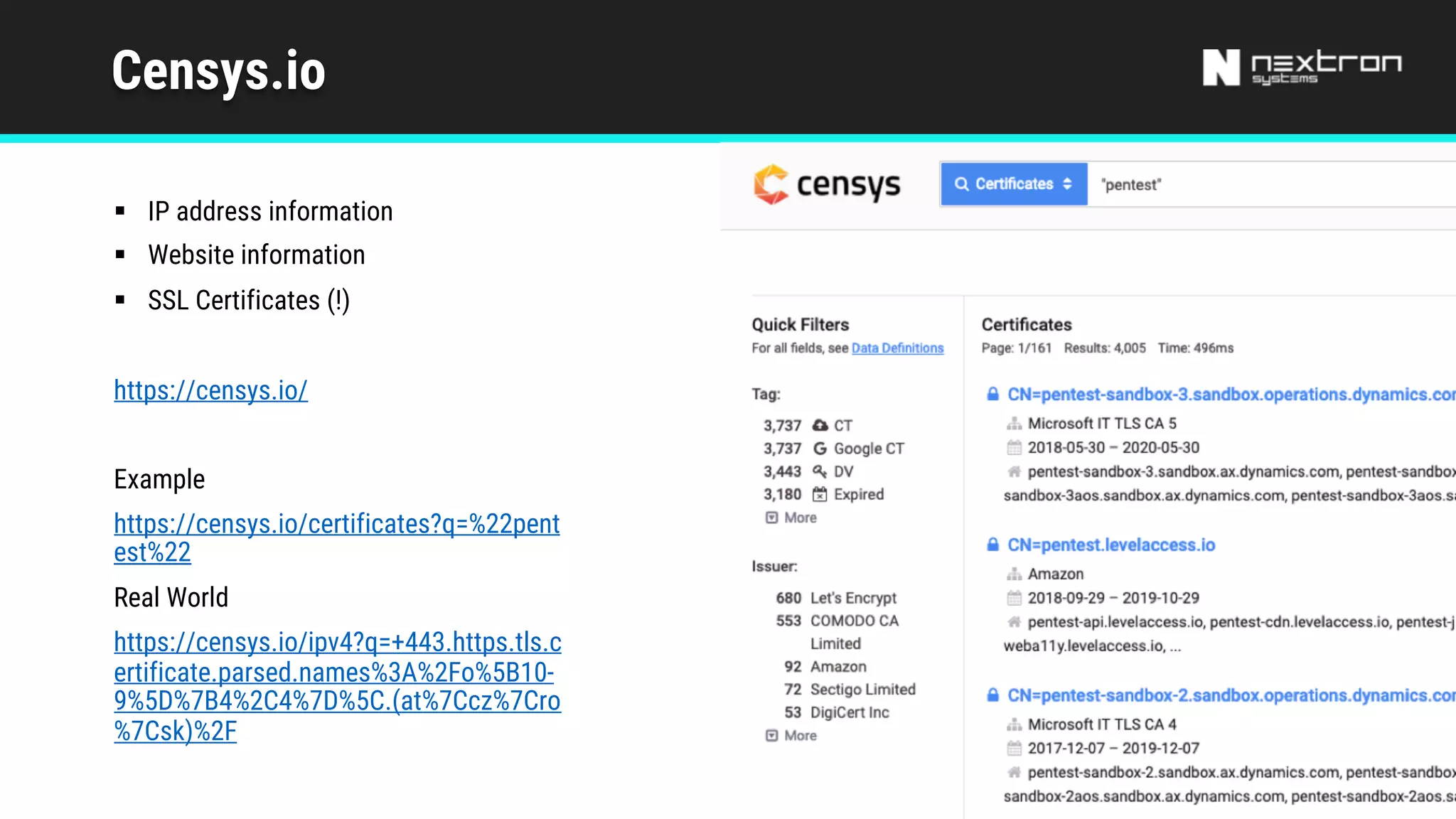Open the CN=pentest.levelaccess.io certificate result

pos(1111,545)
